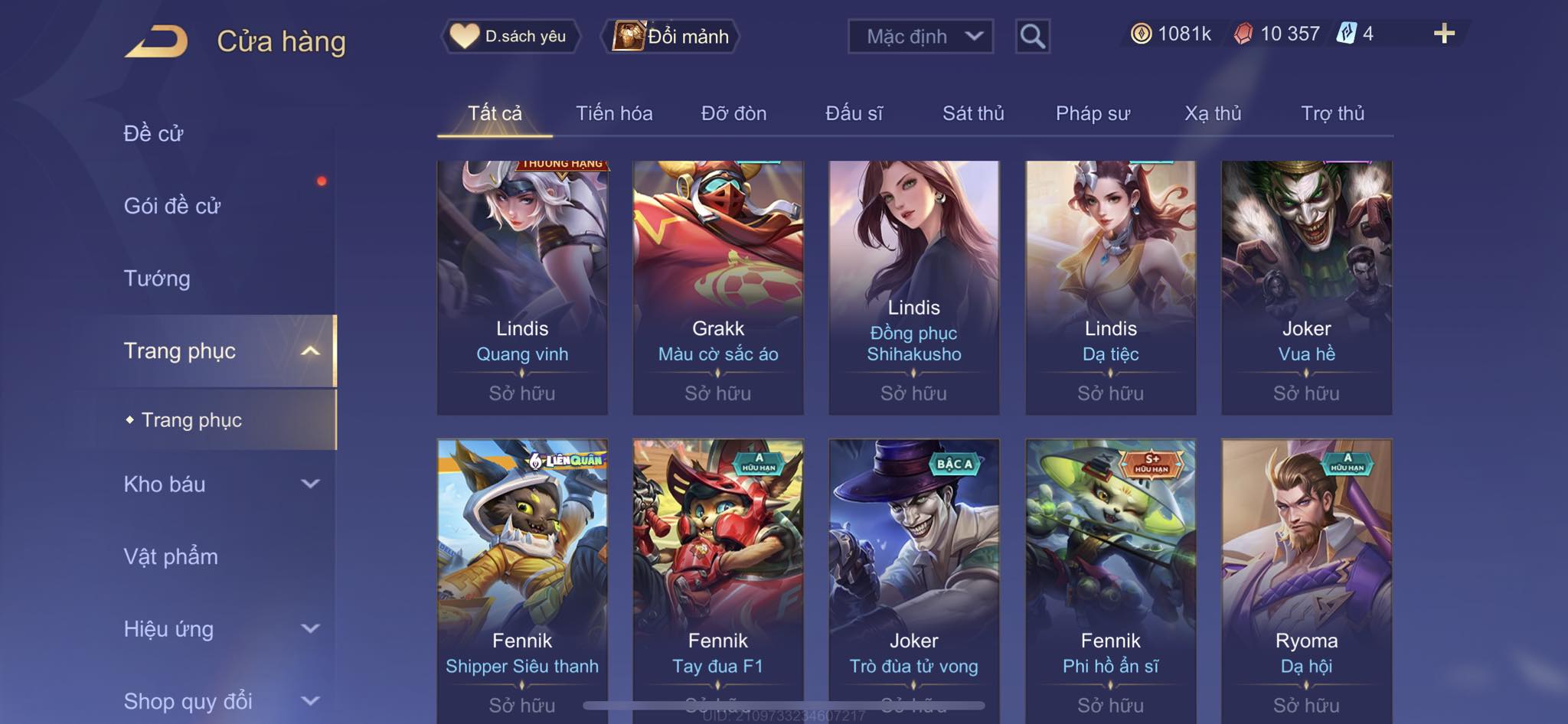1568x724 pixels.
Task: Expand the Hiệu ứng sidebar section
Action: (x=310, y=629)
